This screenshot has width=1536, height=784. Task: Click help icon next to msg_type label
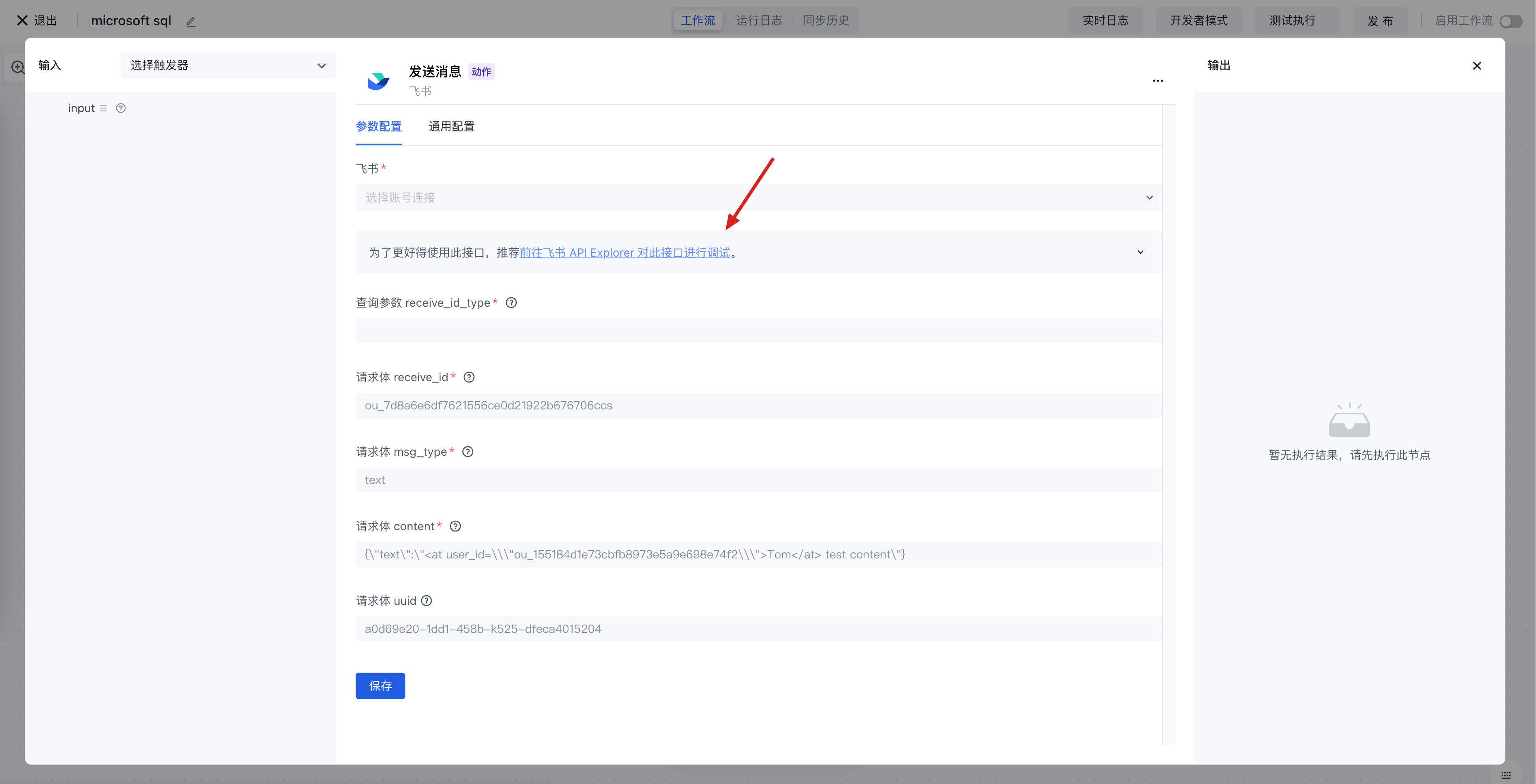click(467, 452)
